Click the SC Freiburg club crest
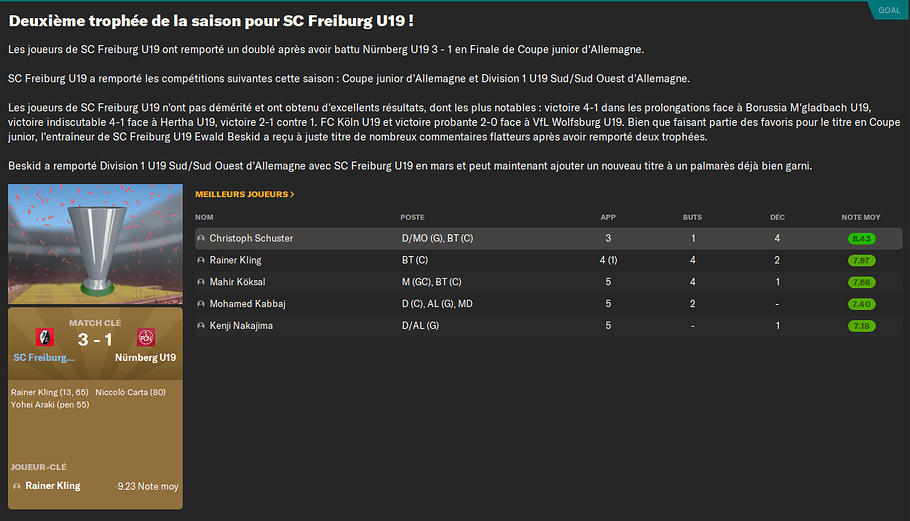 [43, 338]
